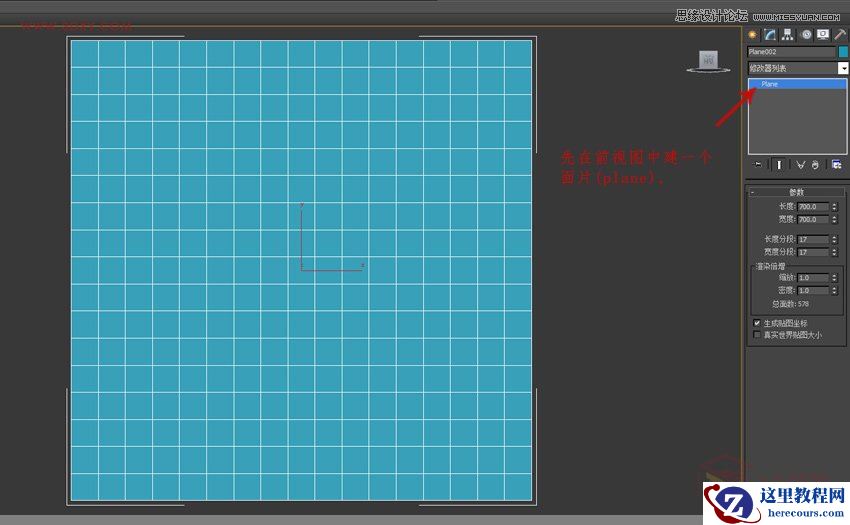Click the 密度 value field 1.0
The height and width of the screenshot is (525, 850).
pyautogui.click(x=813, y=291)
